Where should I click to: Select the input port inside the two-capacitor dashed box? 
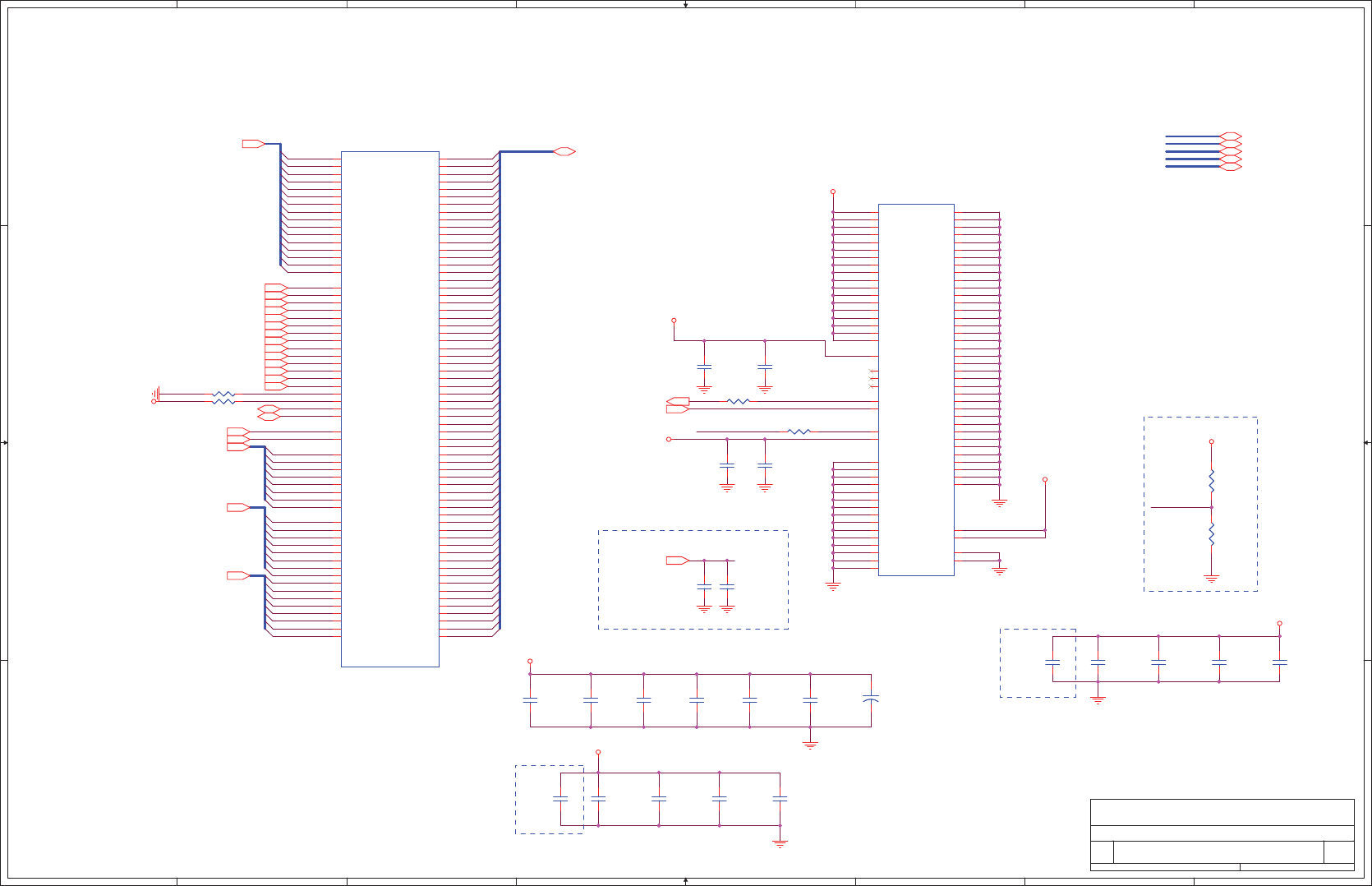678,561
